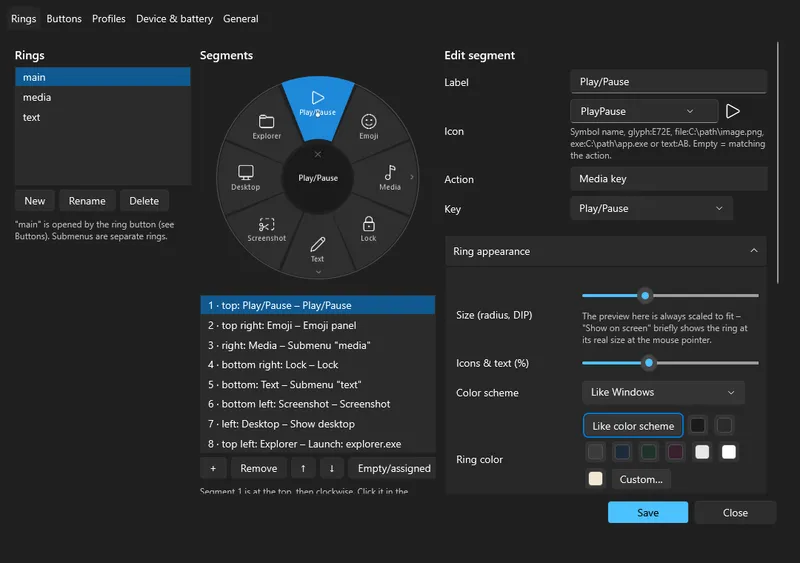Screen dimensions: 800x563
Task: Move segment down with the down arrow
Action: point(332,468)
